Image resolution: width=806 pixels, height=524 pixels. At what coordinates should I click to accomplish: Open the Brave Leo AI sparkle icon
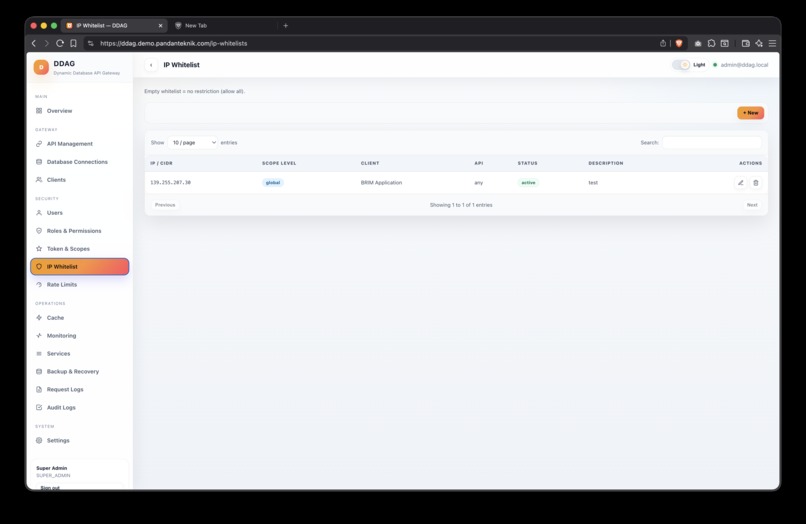click(x=759, y=43)
